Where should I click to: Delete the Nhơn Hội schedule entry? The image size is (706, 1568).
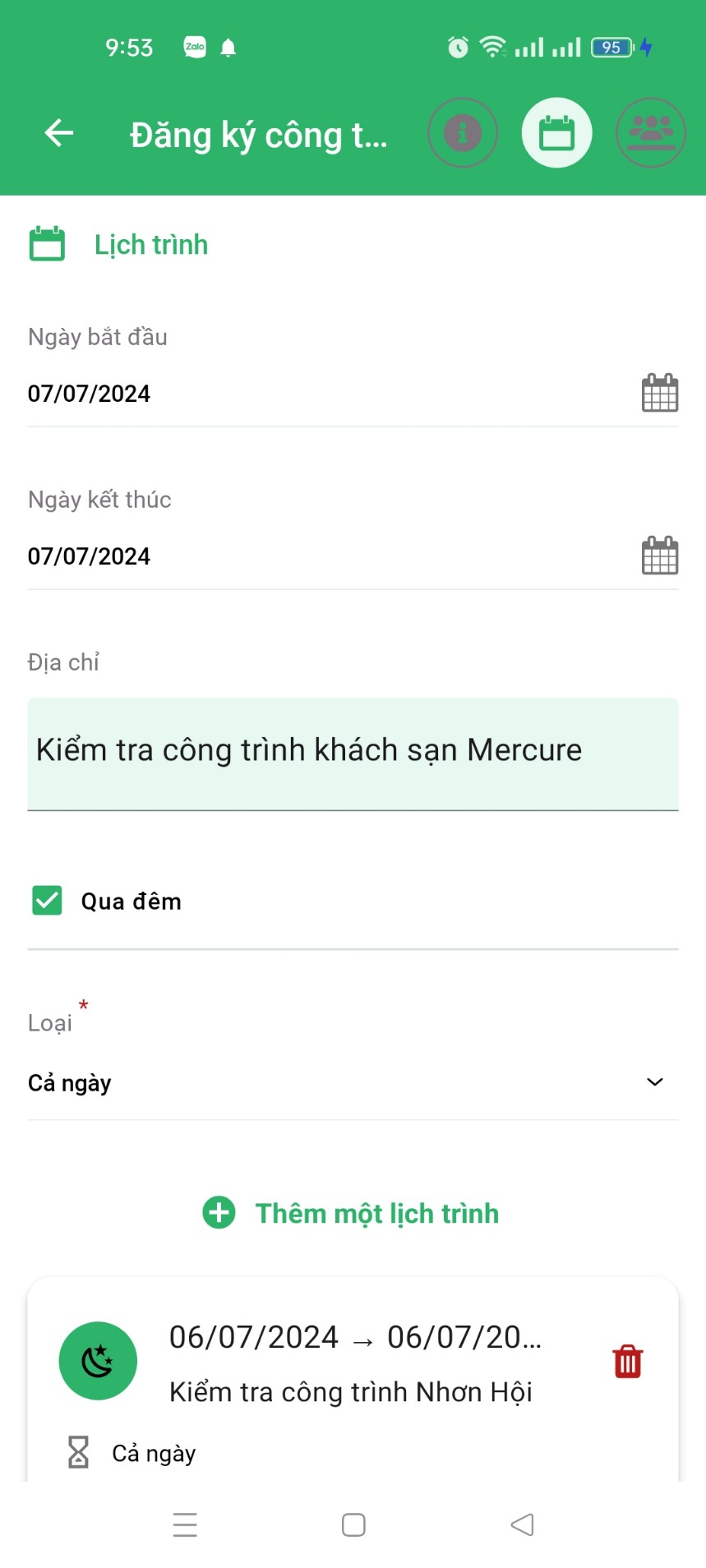(627, 1362)
